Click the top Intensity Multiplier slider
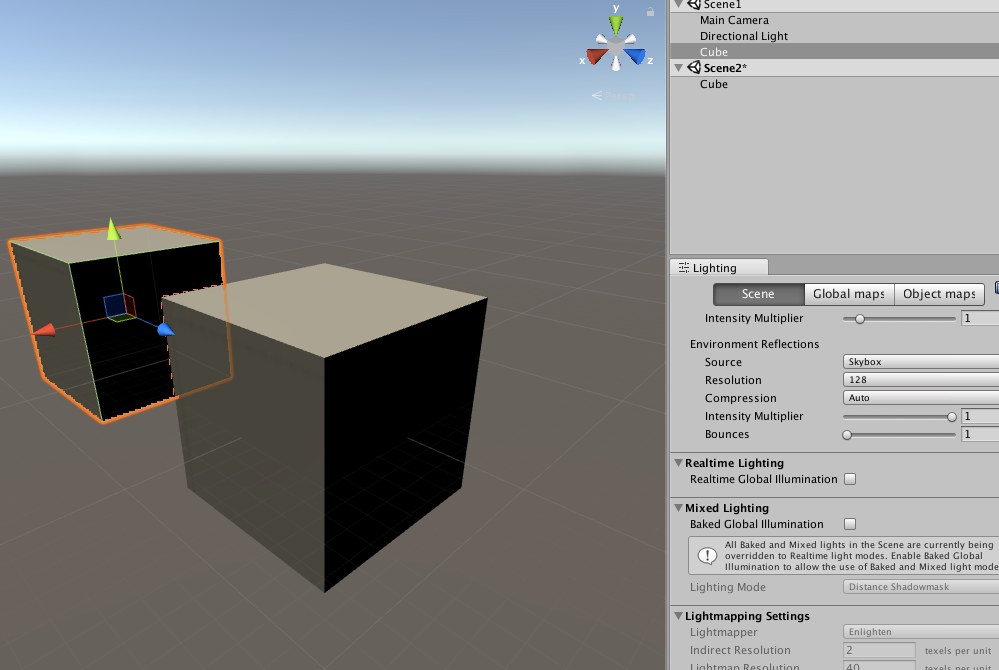Viewport: 999px width, 670px height. click(x=899, y=318)
